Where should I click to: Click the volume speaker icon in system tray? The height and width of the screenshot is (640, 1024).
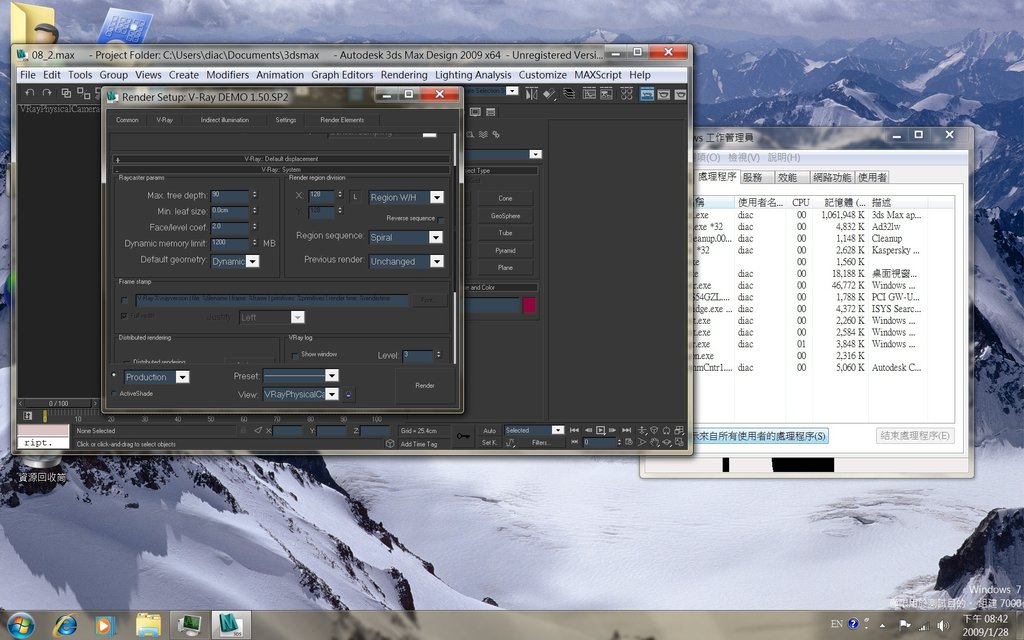tap(942, 625)
